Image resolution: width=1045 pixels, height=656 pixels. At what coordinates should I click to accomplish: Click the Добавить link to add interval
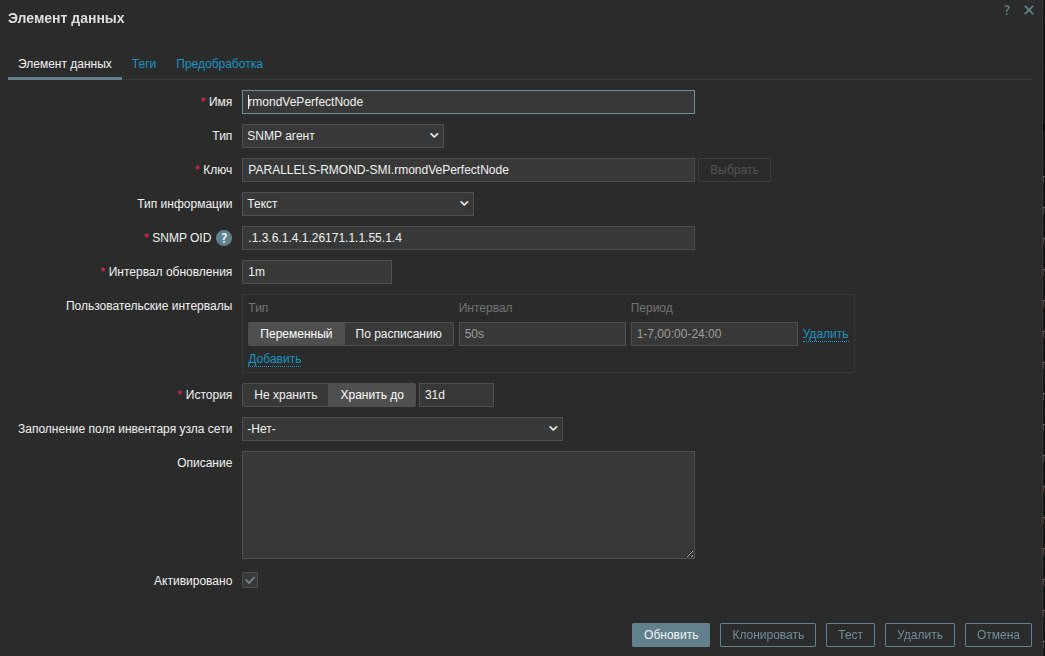pos(274,359)
